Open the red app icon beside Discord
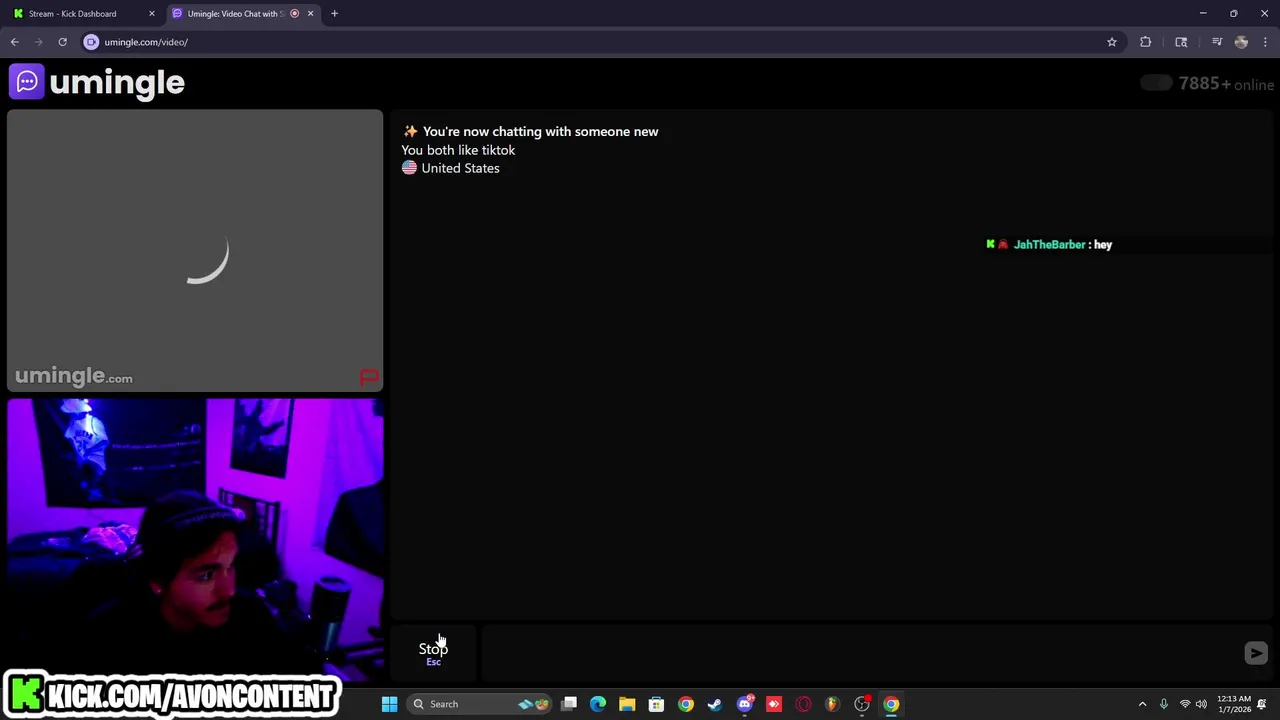1280x720 pixels. [x=773, y=704]
